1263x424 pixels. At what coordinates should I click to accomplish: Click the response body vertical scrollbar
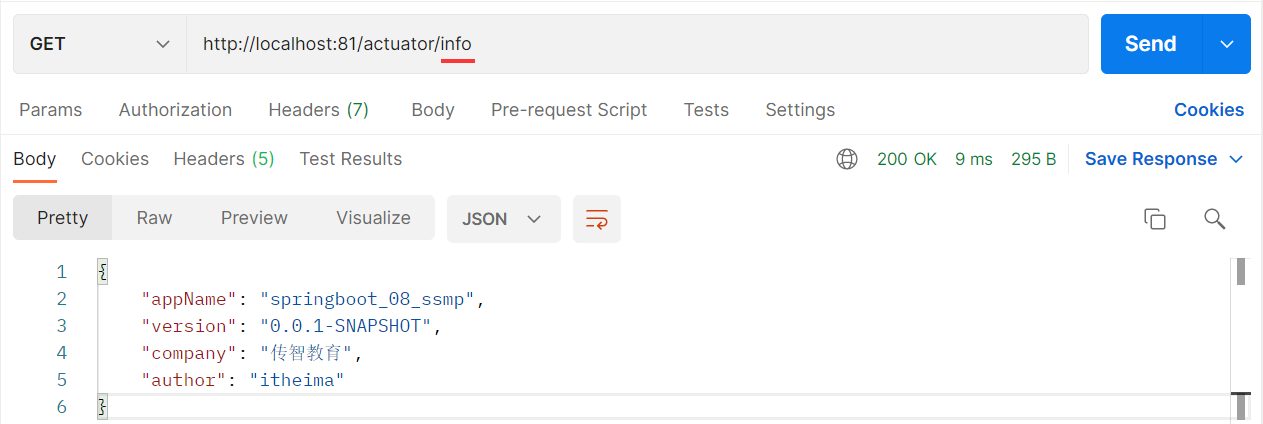(x=1240, y=340)
